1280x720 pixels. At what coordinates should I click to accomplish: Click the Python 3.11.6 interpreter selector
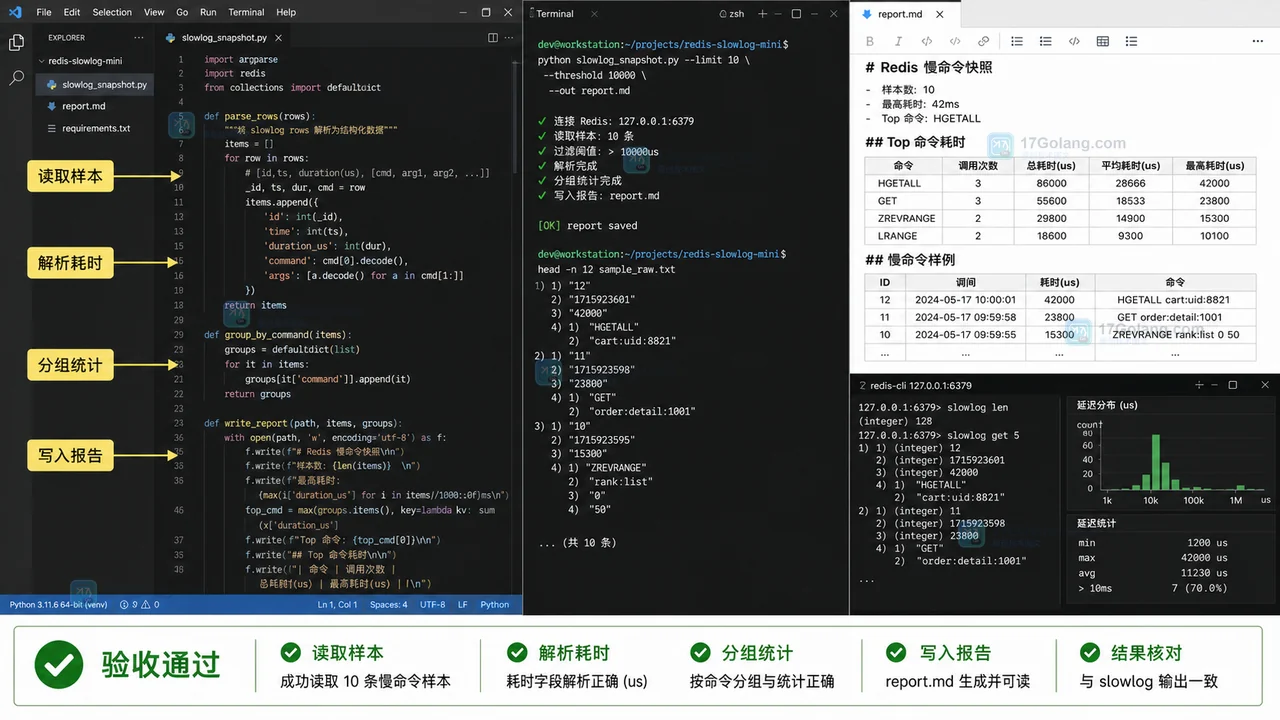click(58, 604)
